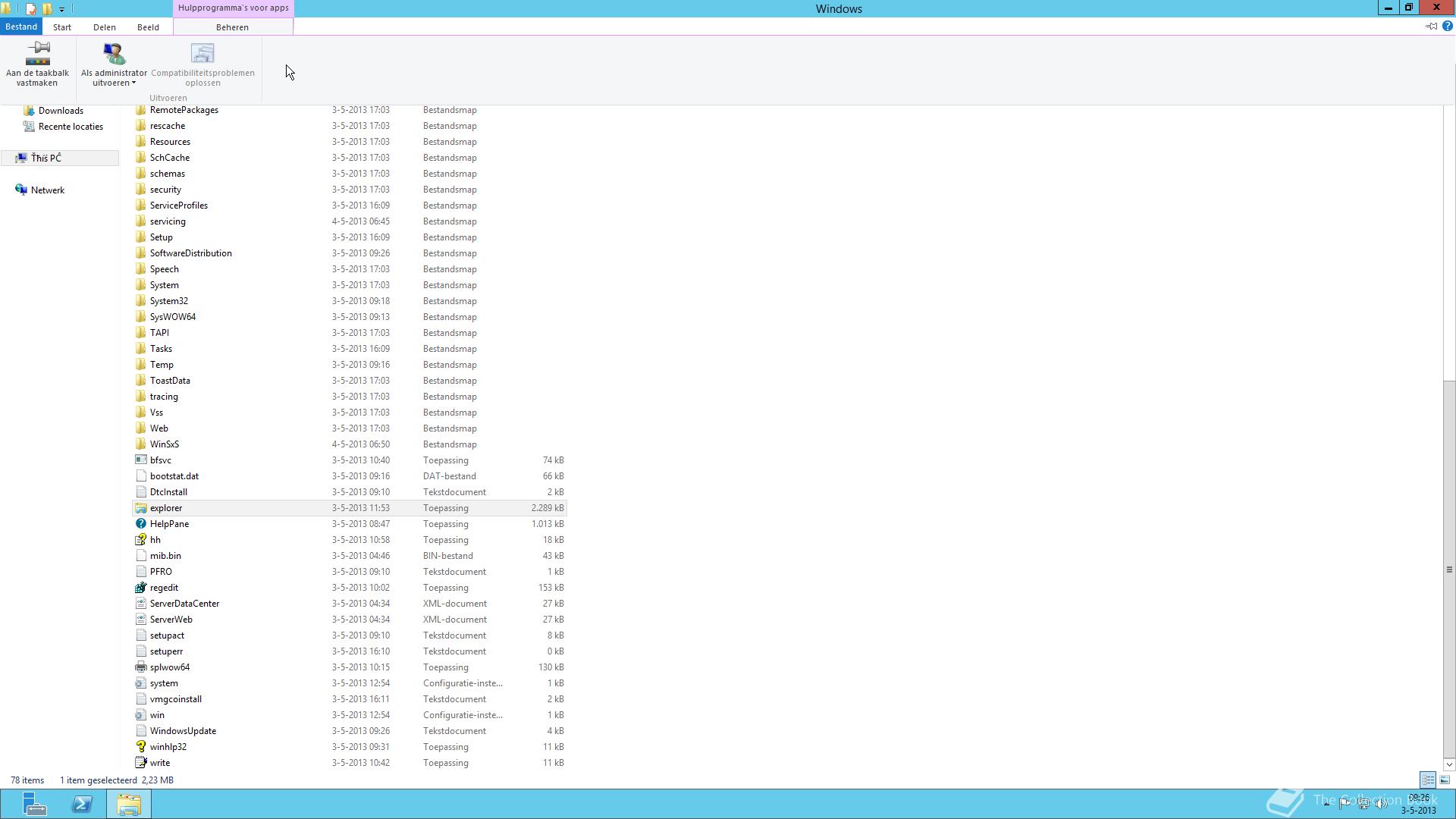Select the PFRO text document
The image size is (1456, 819).
coord(350,572)
